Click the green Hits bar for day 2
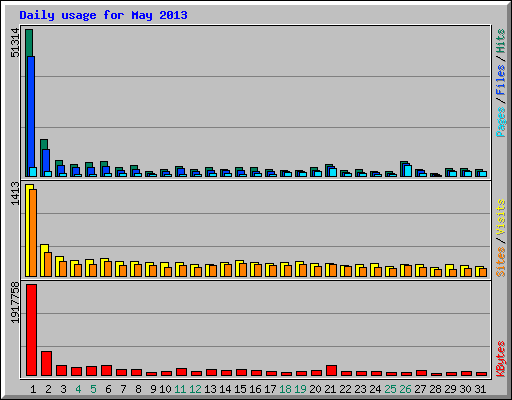The image size is (512, 400). pos(44,144)
